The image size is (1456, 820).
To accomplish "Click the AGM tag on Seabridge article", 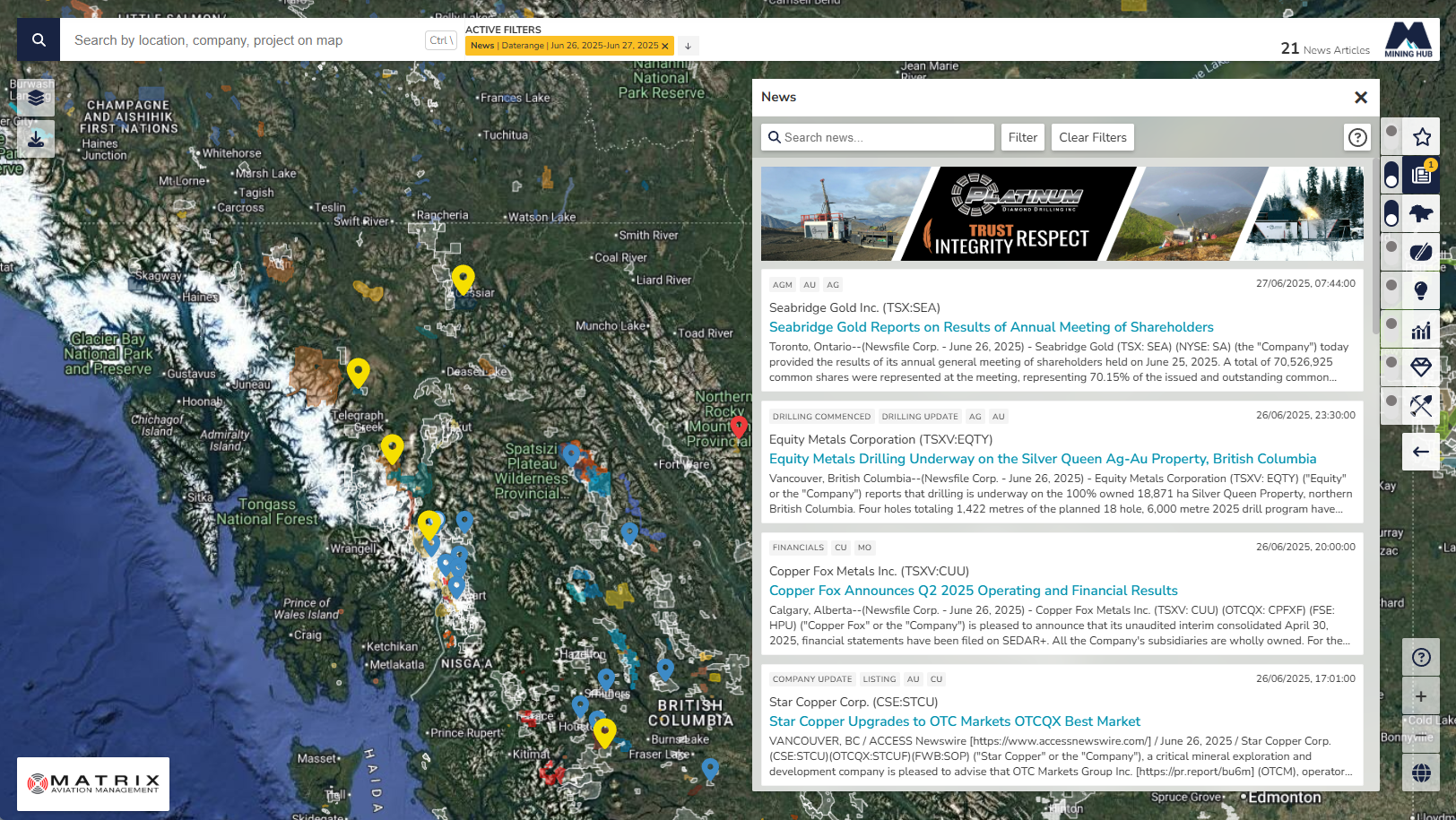I will [x=783, y=285].
